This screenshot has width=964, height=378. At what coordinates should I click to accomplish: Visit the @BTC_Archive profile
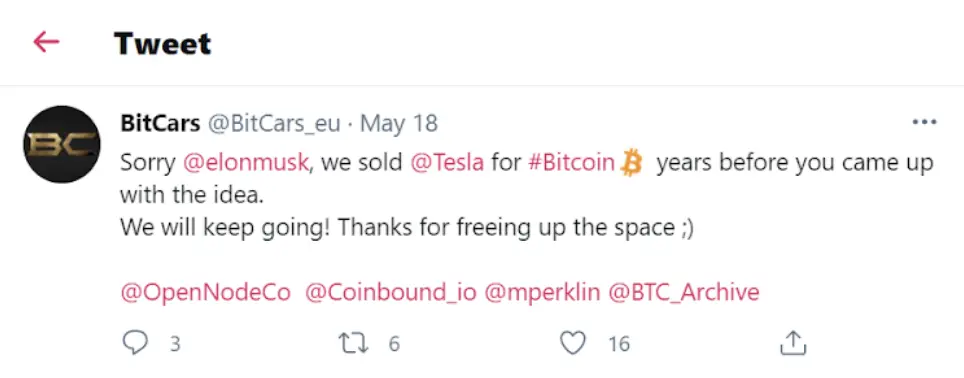[684, 293]
